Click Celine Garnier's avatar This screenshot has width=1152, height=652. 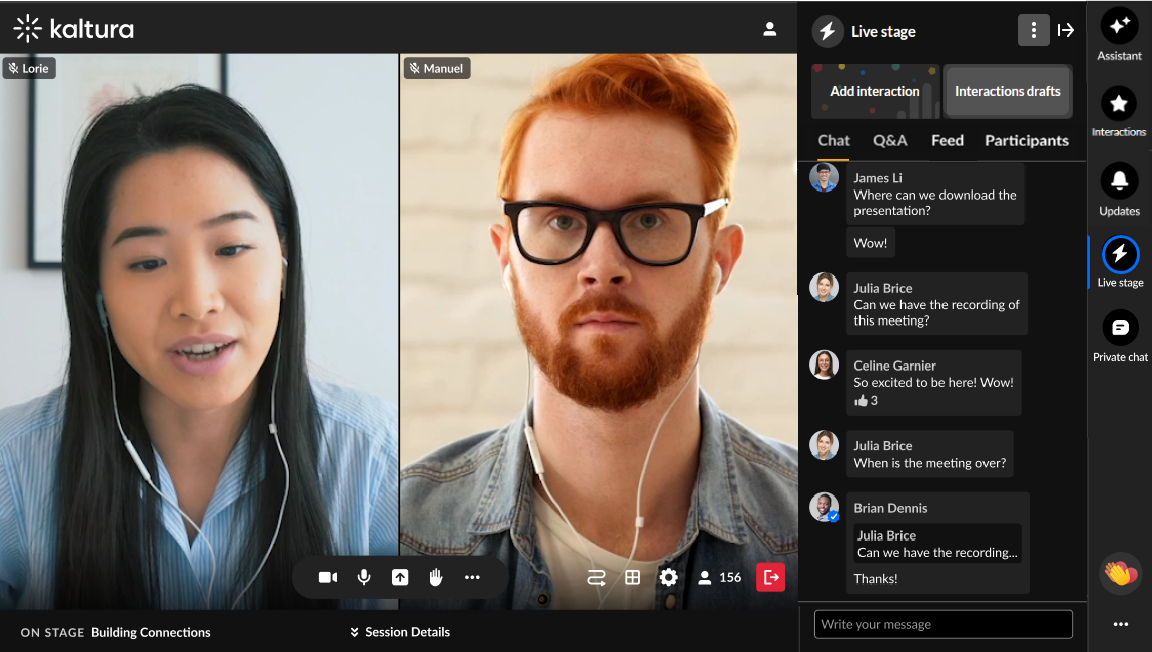pyautogui.click(x=824, y=364)
